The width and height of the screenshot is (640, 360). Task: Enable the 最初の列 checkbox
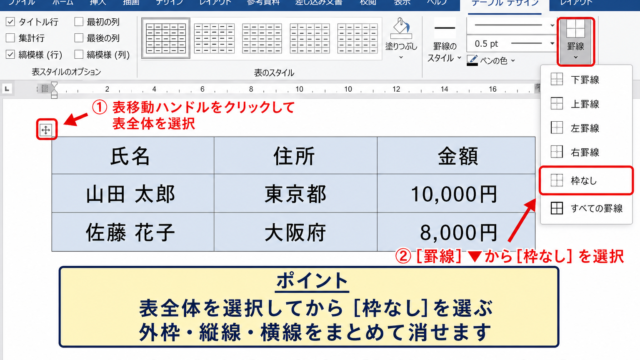pyautogui.click(x=79, y=22)
